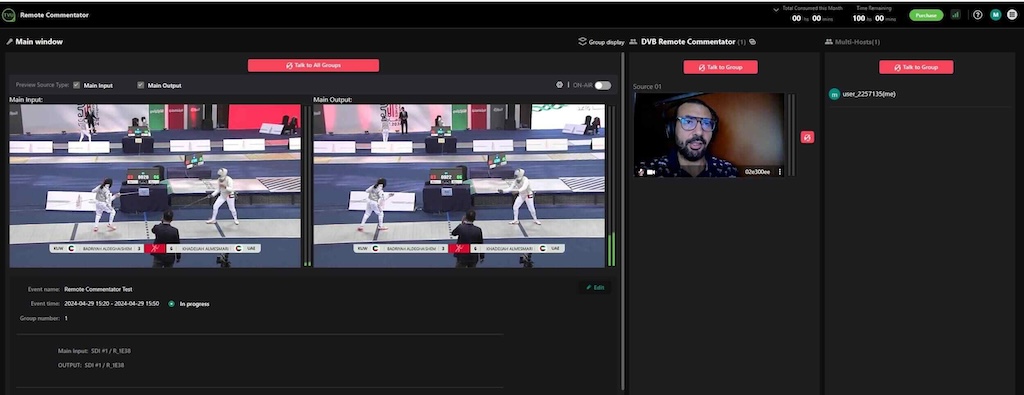Open the list menu icon beside avatar
The width and height of the screenshot is (1024, 395).
tap(1012, 14)
